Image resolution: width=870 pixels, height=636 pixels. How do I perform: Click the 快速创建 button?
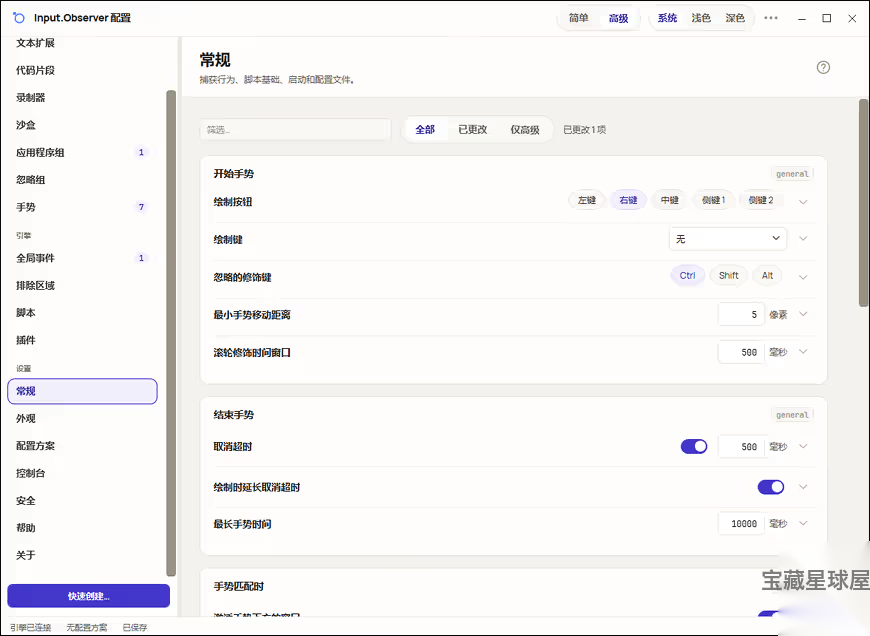[x=89, y=596]
